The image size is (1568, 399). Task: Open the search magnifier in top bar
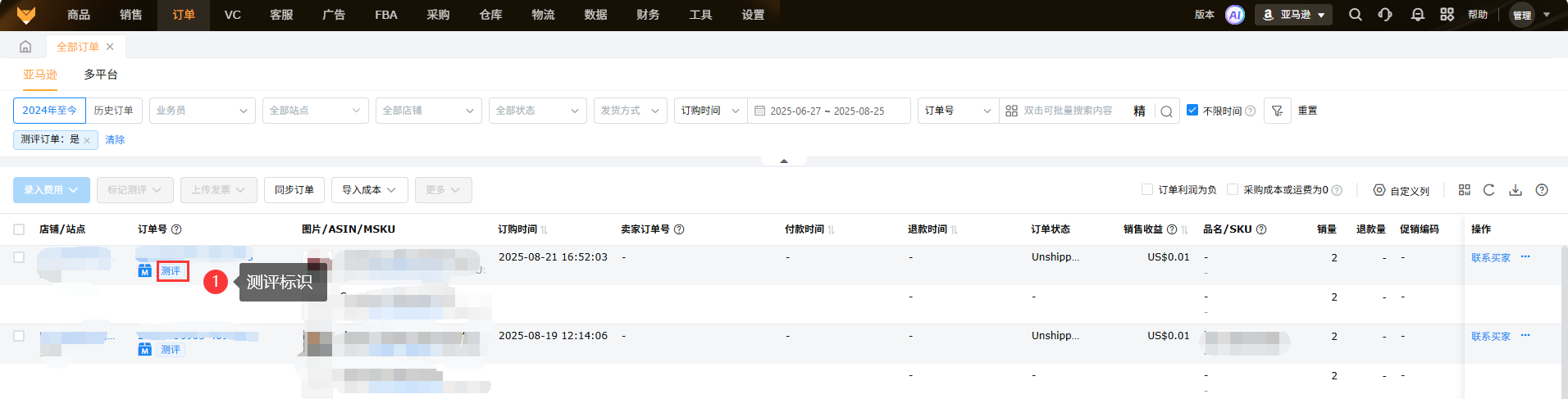1356,15
